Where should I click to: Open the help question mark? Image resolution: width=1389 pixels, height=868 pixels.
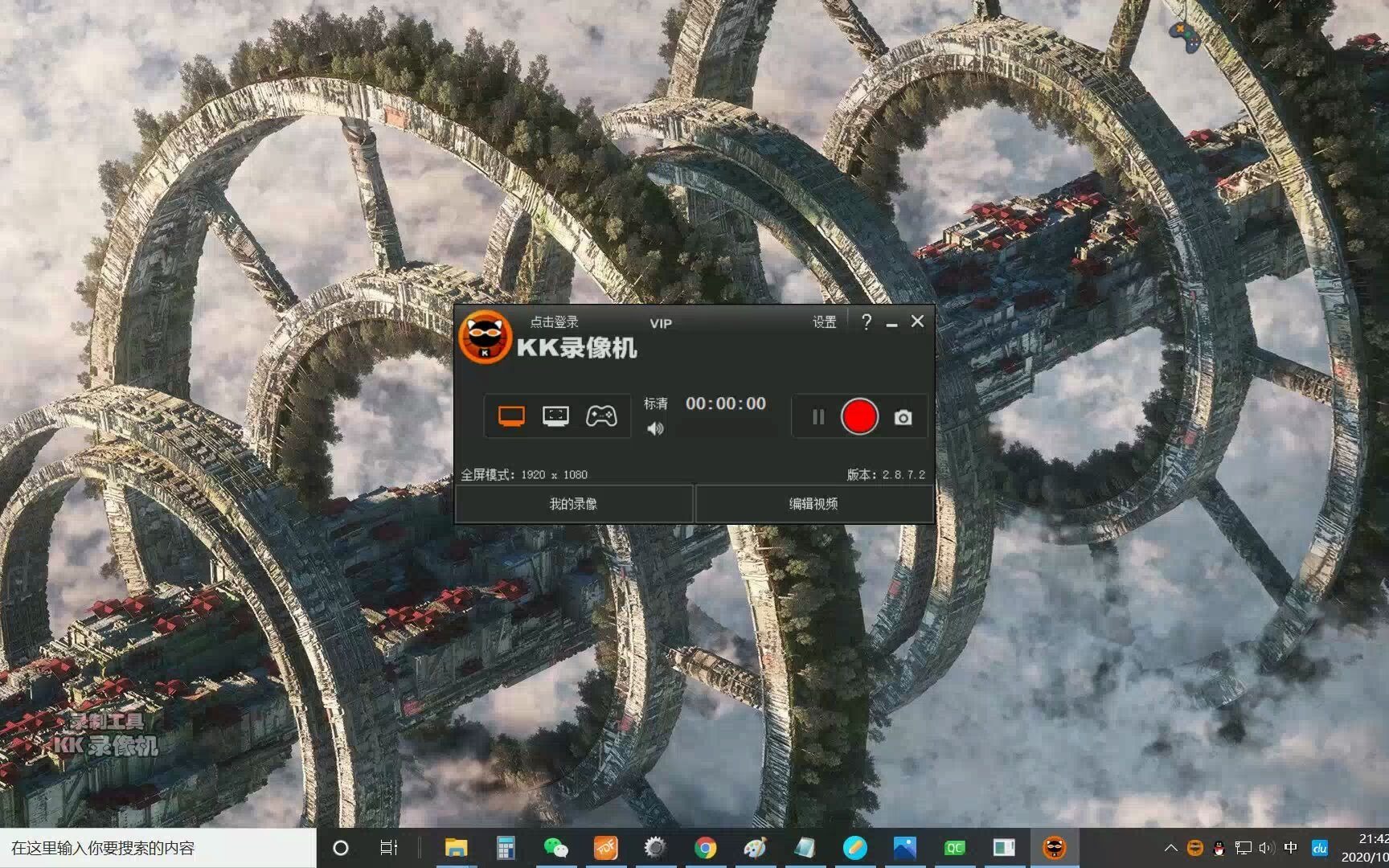867,321
